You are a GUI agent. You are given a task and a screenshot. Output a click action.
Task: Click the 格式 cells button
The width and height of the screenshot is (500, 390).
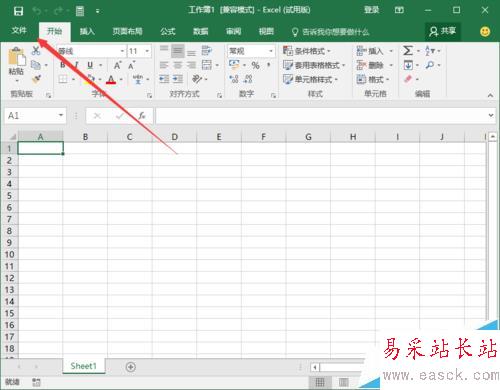point(373,79)
